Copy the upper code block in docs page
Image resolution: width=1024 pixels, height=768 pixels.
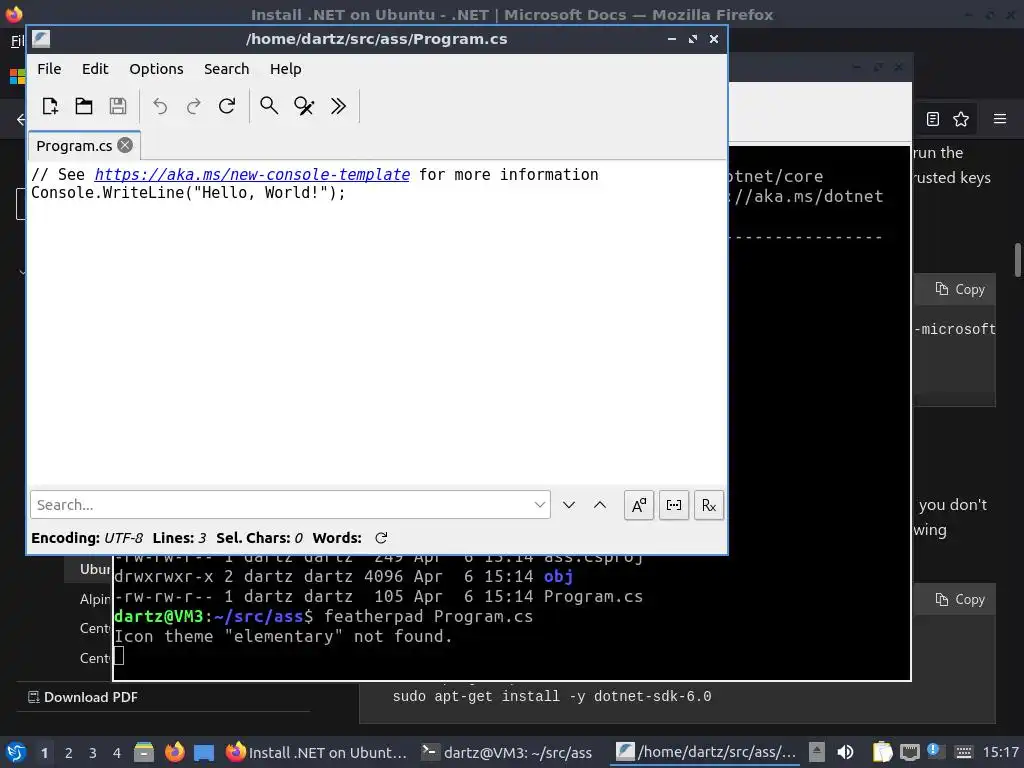(959, 289)
